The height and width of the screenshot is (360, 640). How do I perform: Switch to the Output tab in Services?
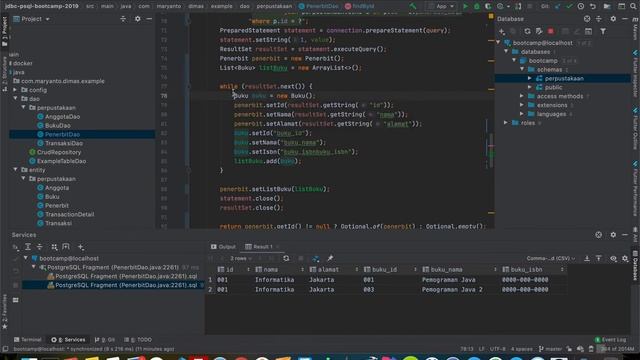point(224,247)
